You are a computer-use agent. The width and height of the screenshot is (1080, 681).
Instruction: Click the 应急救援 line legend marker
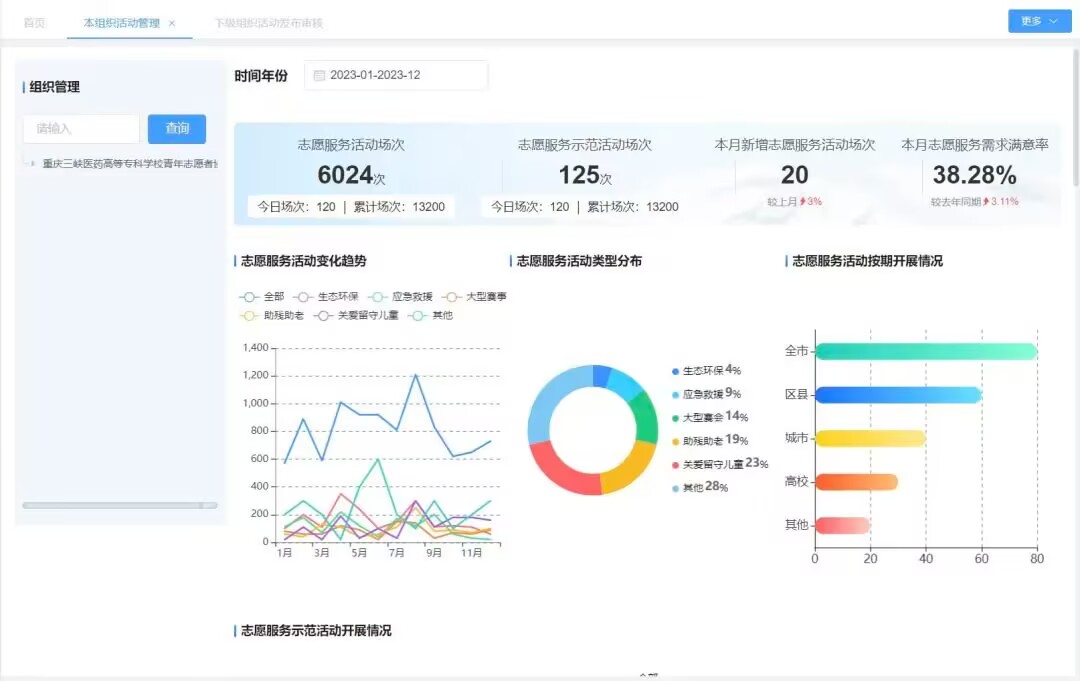[x=377, y=297]
